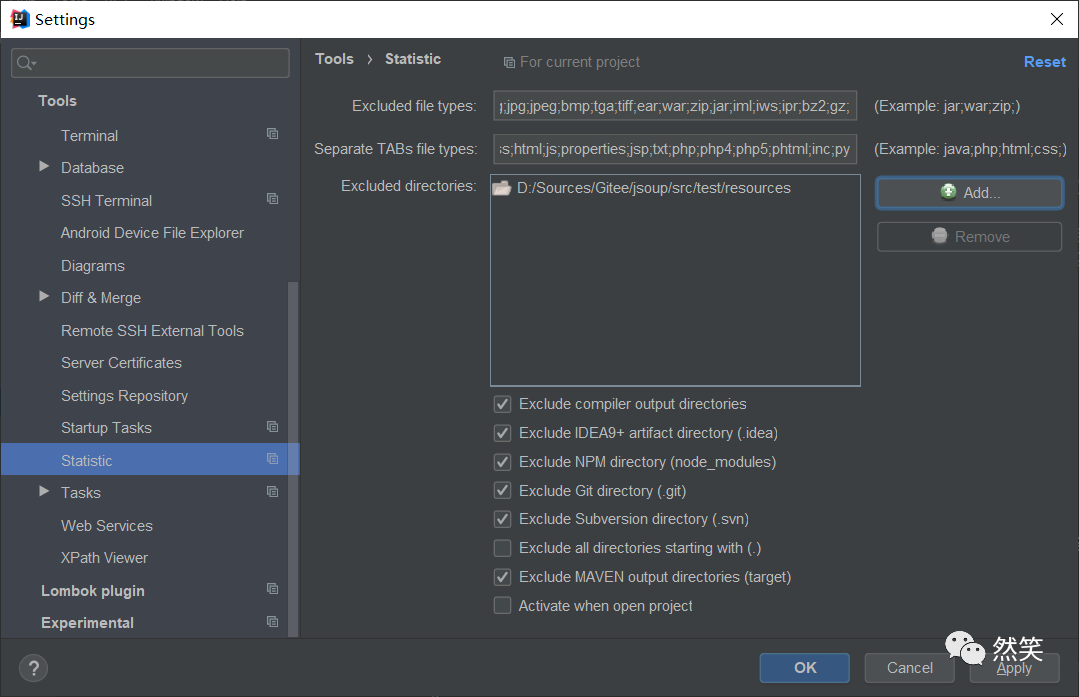The height and width of the screenshot is (697, 1079).
Task: Click the Apply button
Action: 1014,667
